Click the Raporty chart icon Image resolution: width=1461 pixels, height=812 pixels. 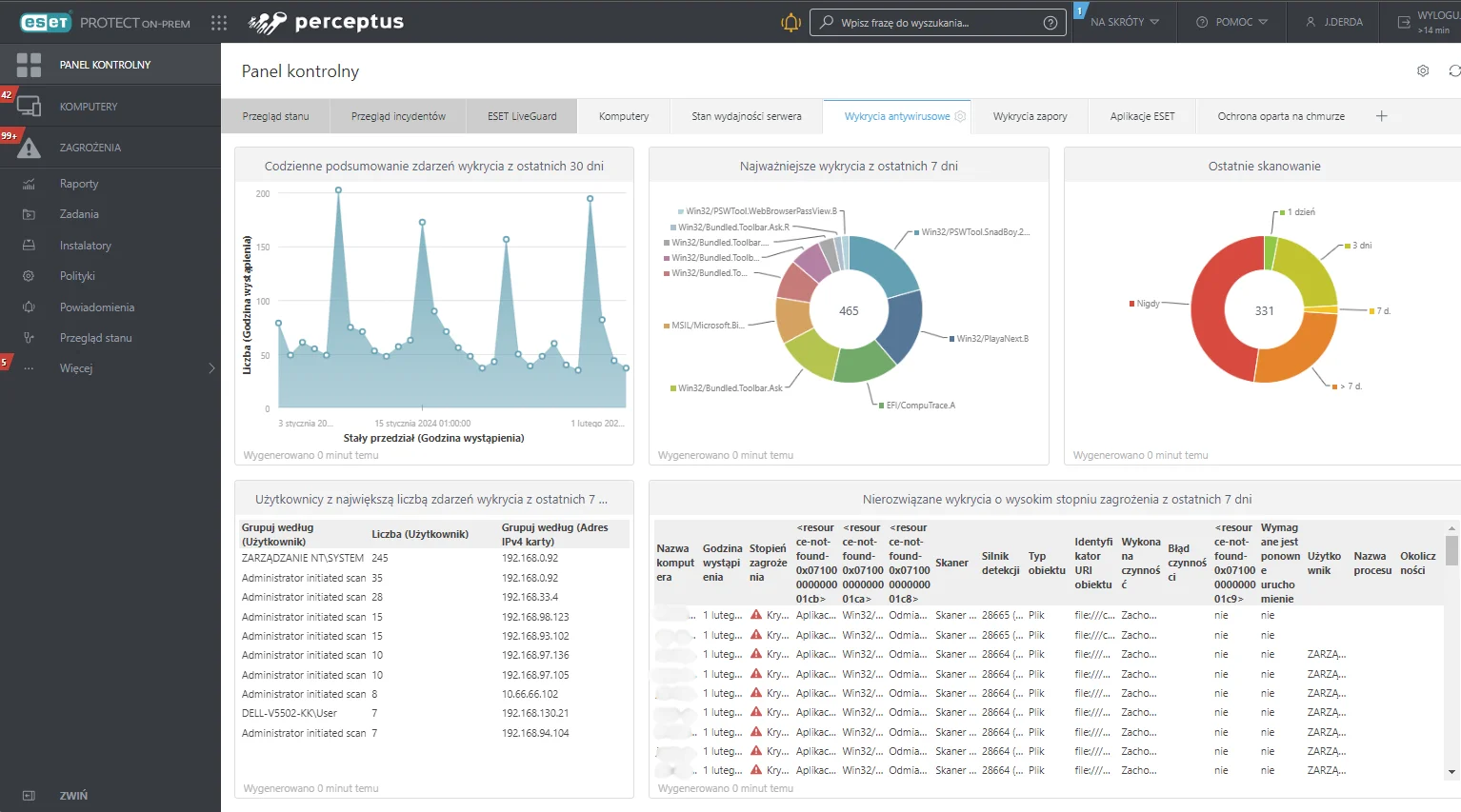pyautogui.click(x=29, y=184)
